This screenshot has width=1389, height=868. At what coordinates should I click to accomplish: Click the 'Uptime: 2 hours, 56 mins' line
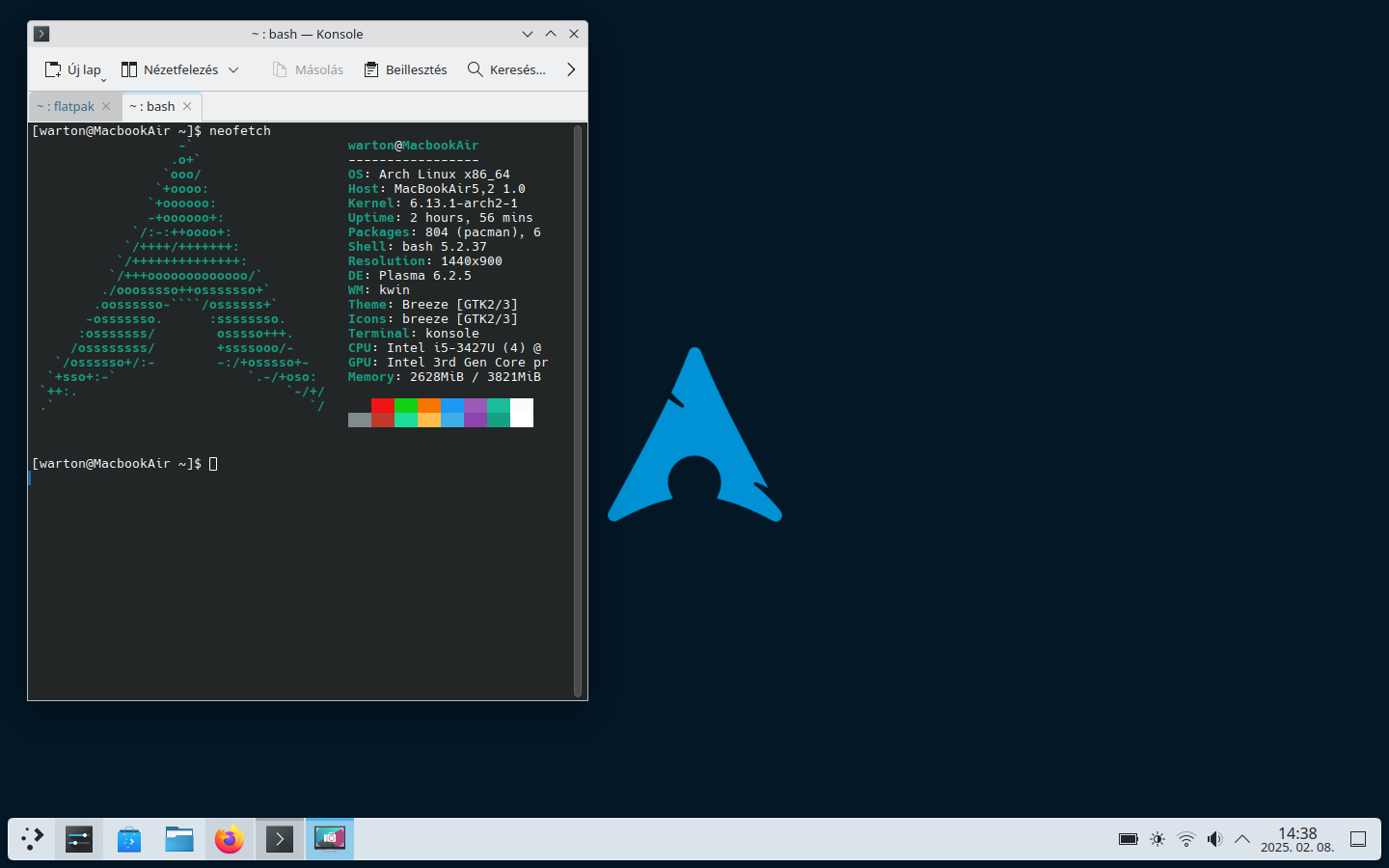[x=441, y=218]
